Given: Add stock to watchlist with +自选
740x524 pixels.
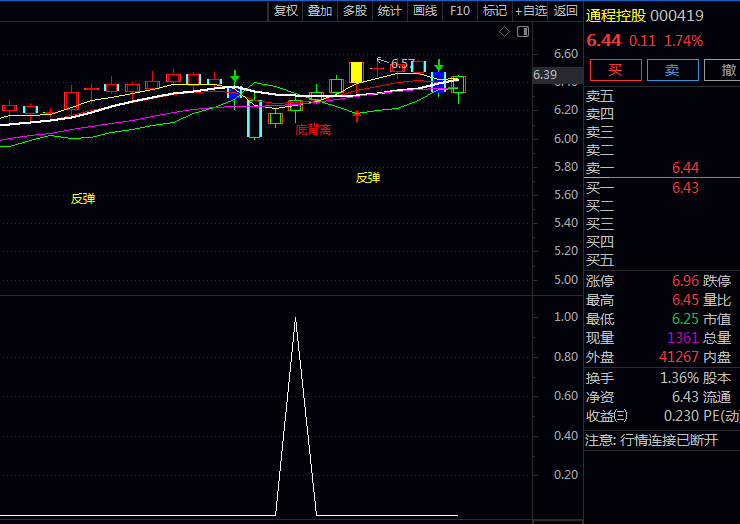Looking at the screenshot, I should pyautogui.click(x=531, y=11).
